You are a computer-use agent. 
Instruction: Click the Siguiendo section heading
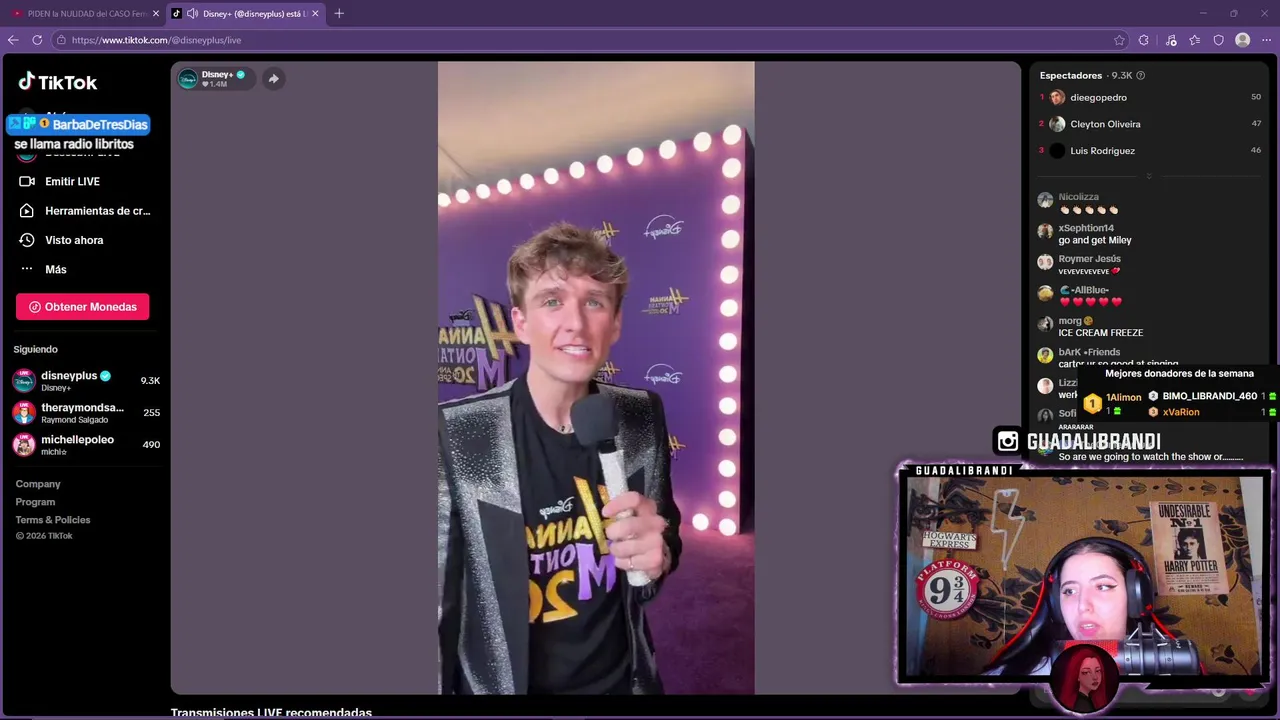tap(36, 349)
